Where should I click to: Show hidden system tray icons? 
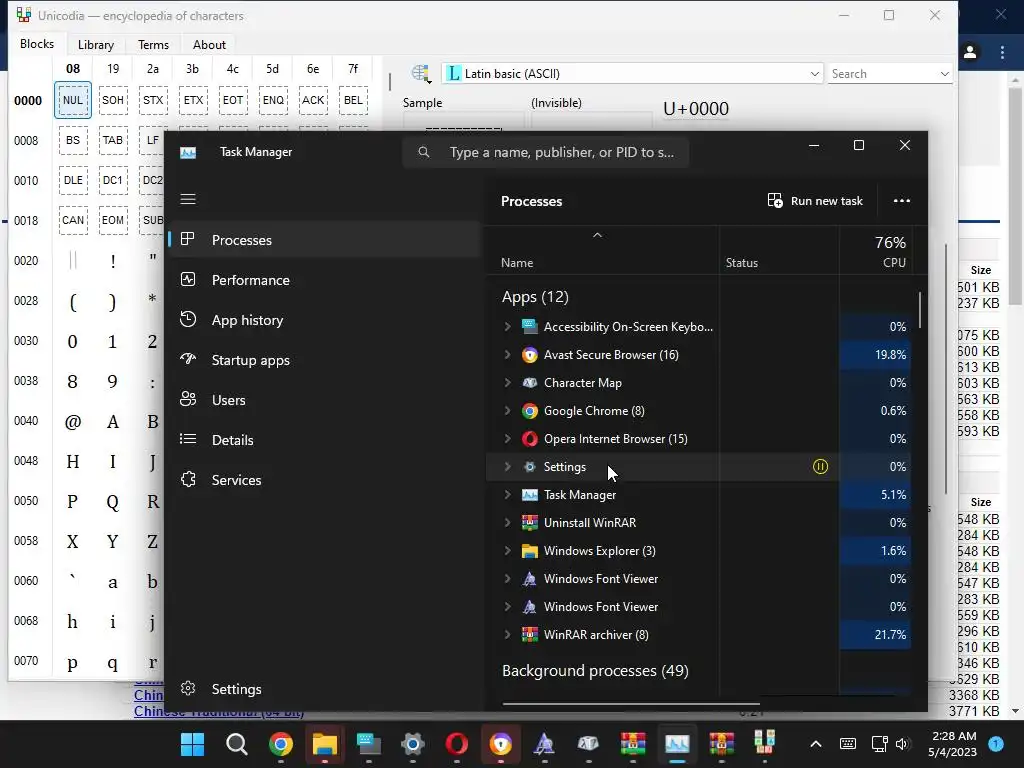(x=816, y=744)
